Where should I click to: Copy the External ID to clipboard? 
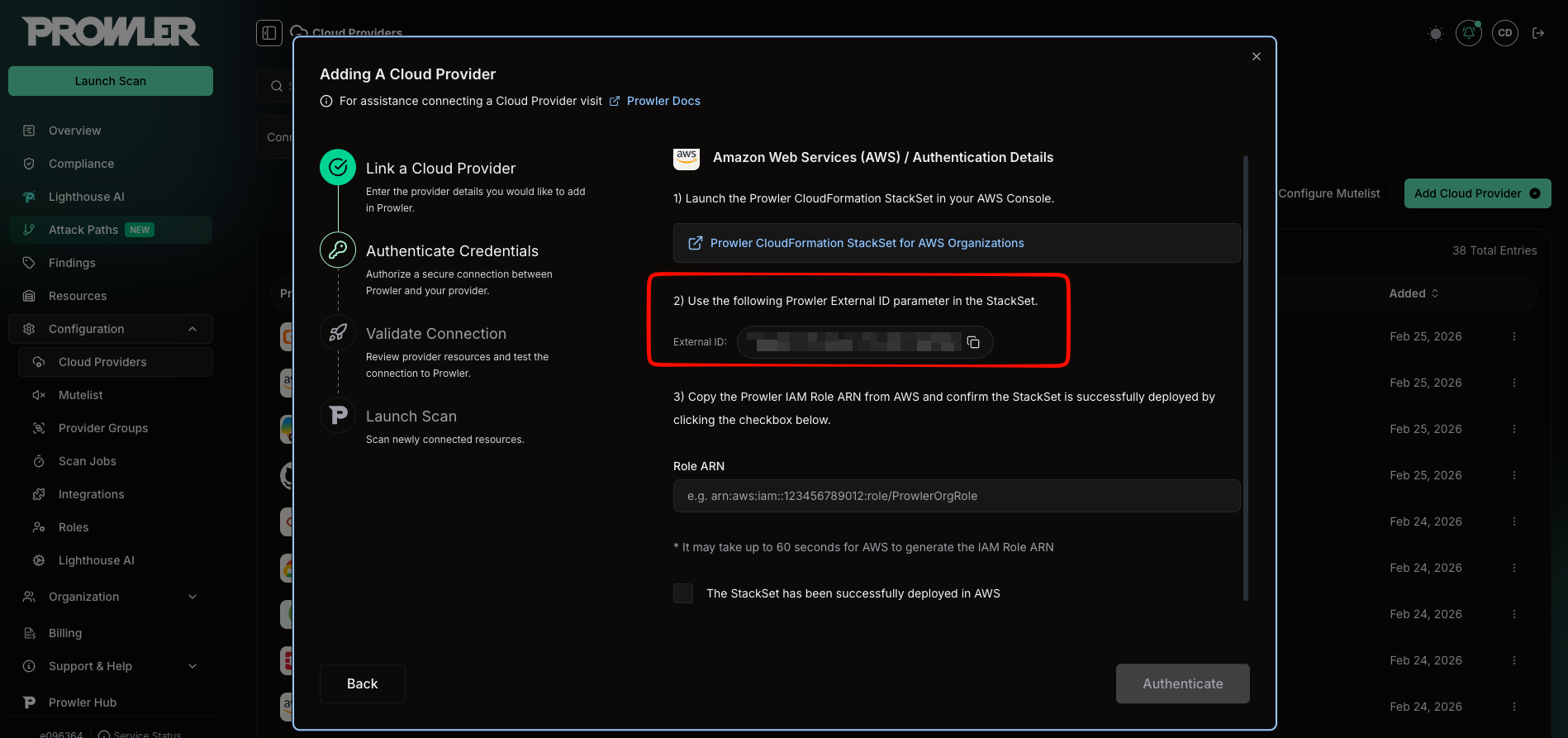pos(973,342)
